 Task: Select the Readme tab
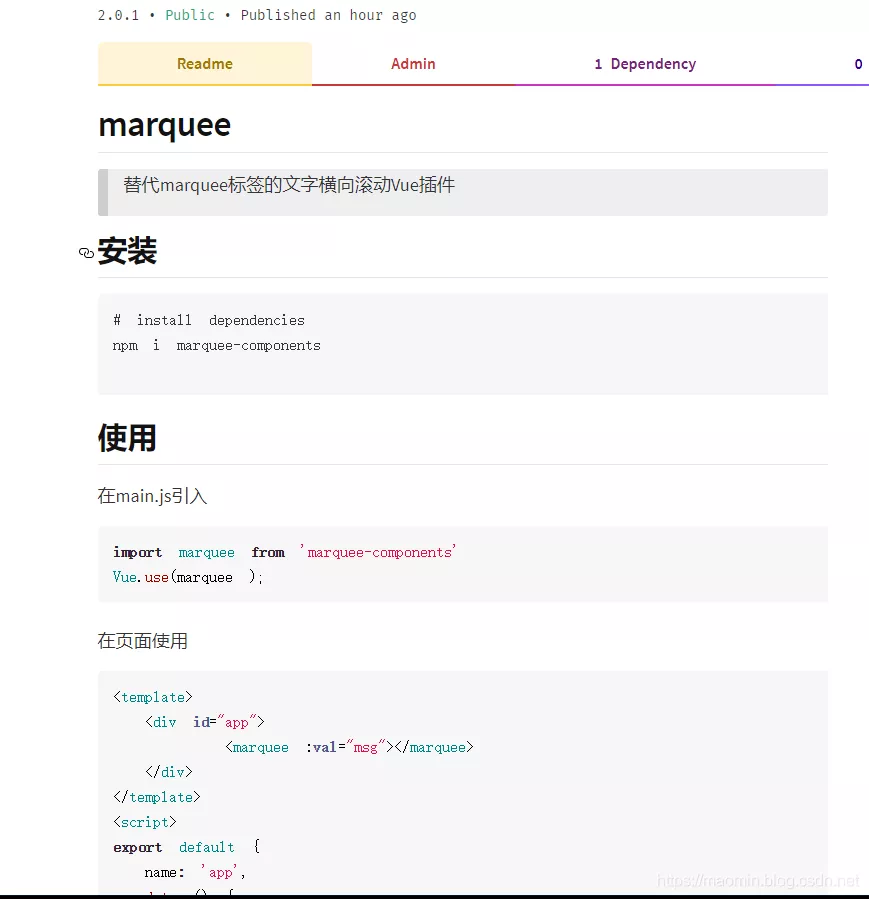coord(204,63)
